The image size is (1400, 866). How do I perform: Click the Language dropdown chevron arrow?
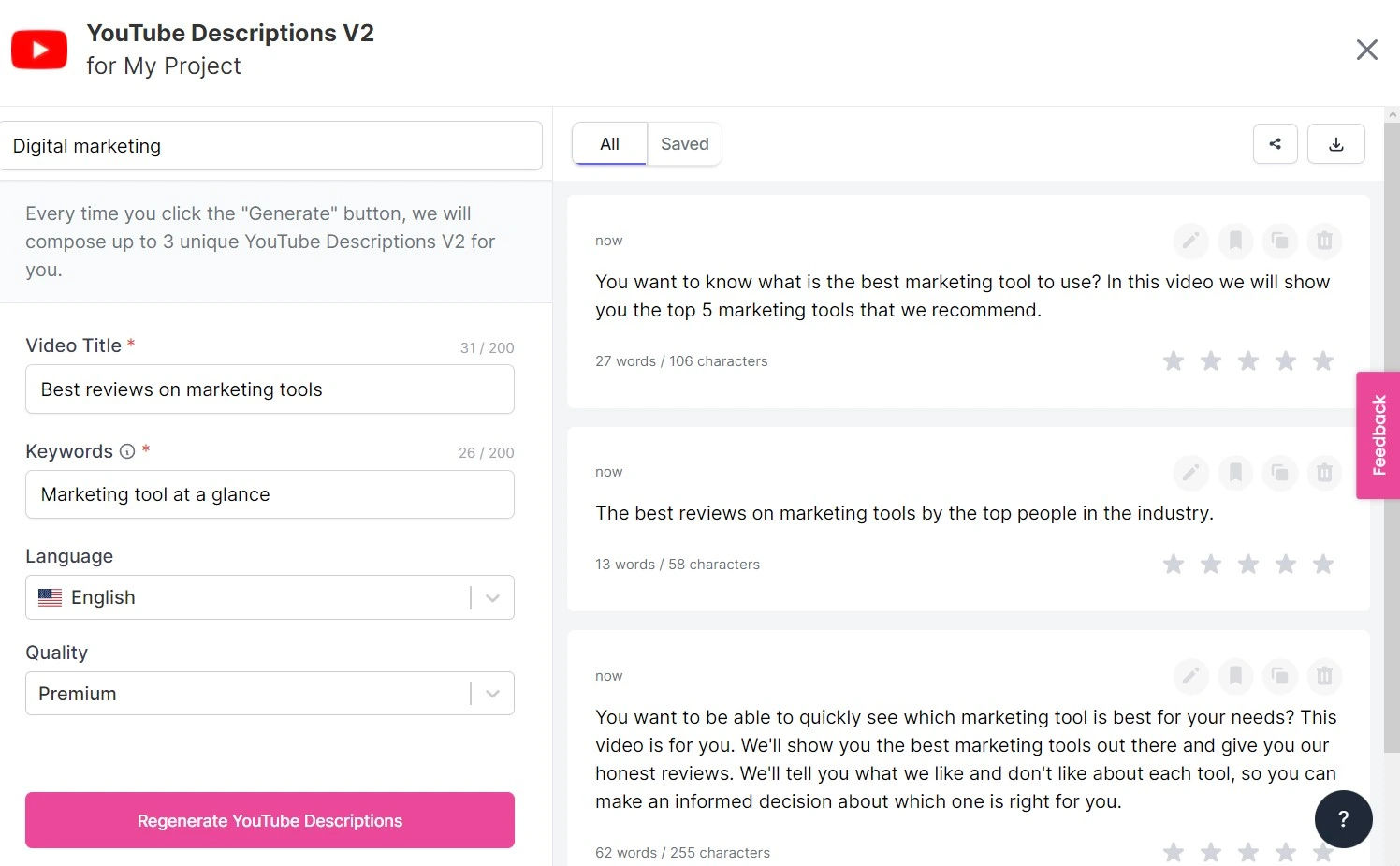click(x=493, y=597)
